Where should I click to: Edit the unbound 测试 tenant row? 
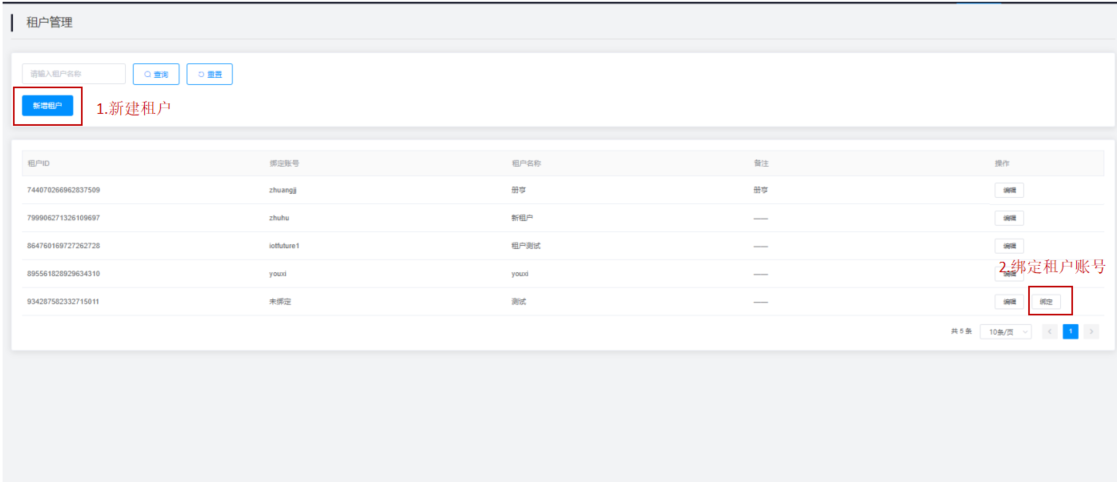click(1008, 301)
